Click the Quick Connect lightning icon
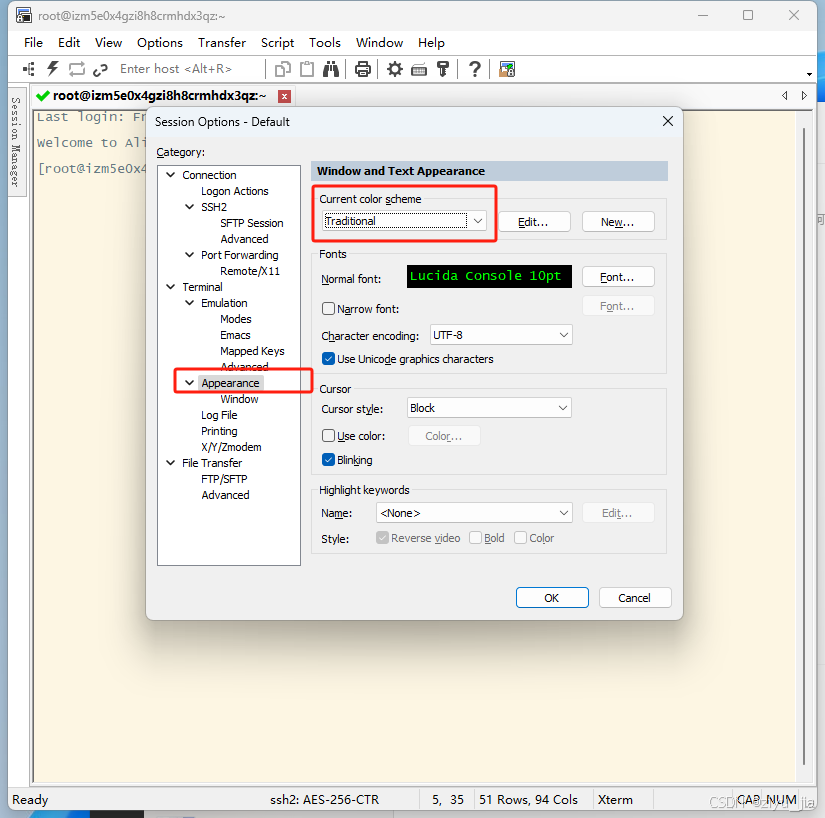This screenshot has width=825, height=818. (53, 69)
